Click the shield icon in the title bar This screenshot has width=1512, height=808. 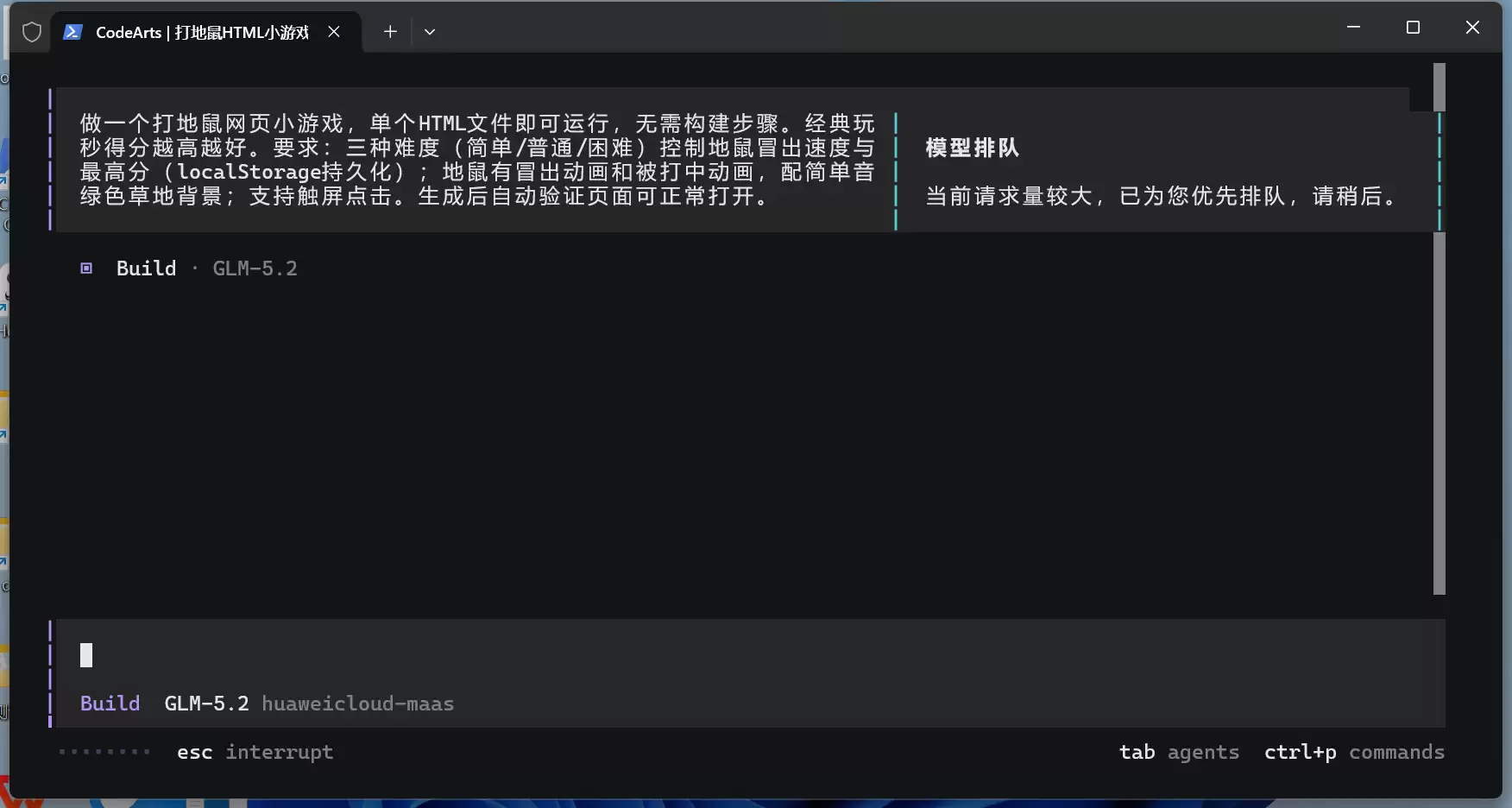point(32,32)
